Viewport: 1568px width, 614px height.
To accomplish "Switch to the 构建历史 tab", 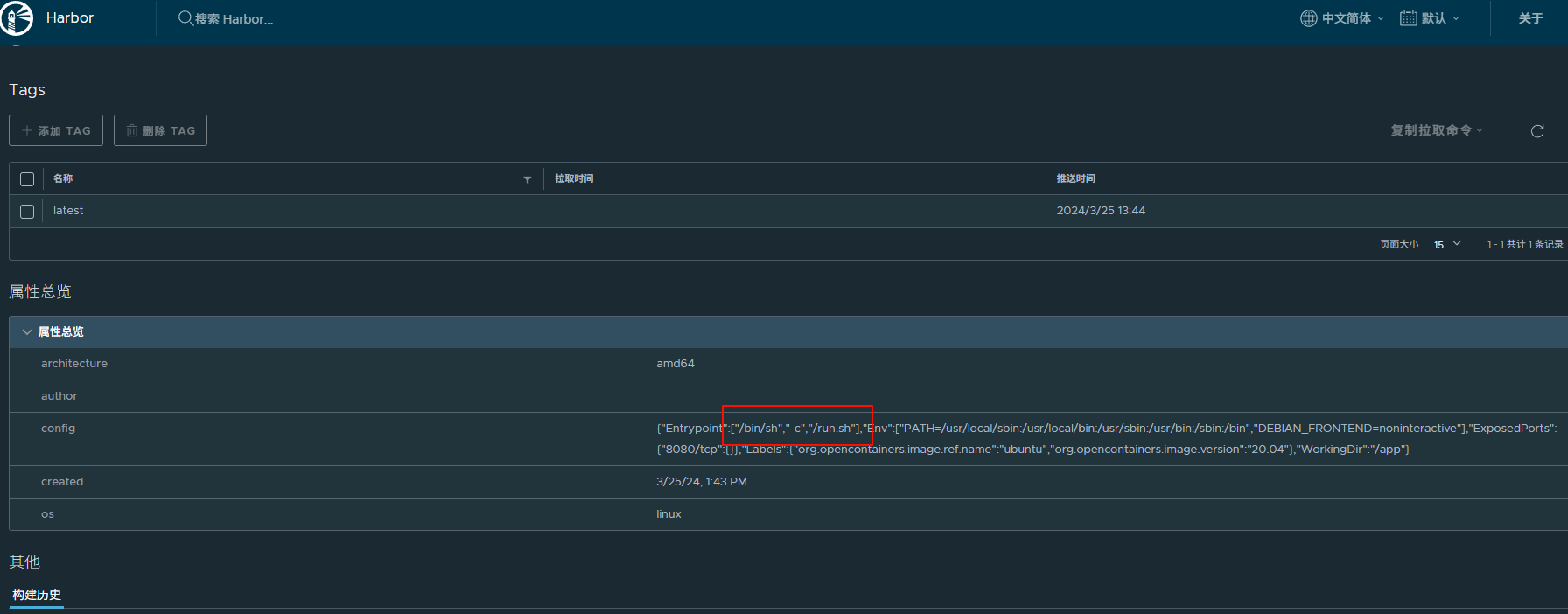I will (x=37, y=595).
